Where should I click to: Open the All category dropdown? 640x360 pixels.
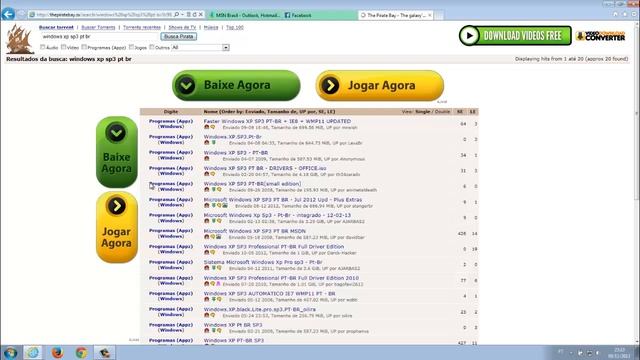200,47
